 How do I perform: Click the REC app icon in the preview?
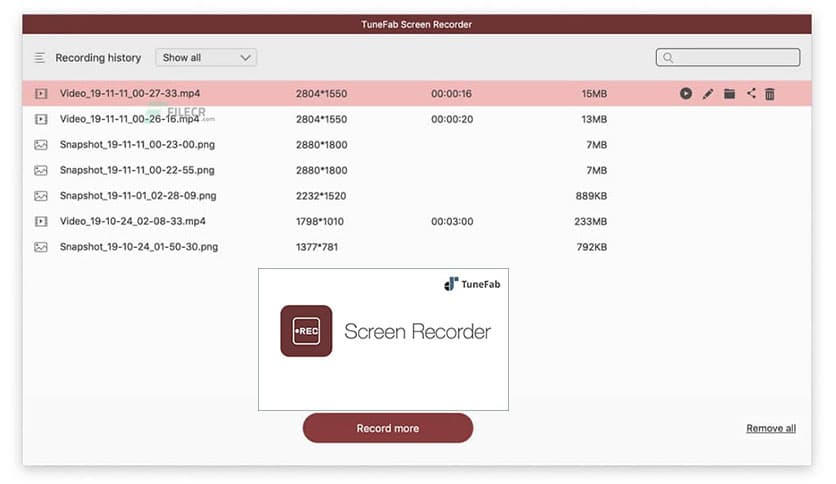click(x=306, y=331)
